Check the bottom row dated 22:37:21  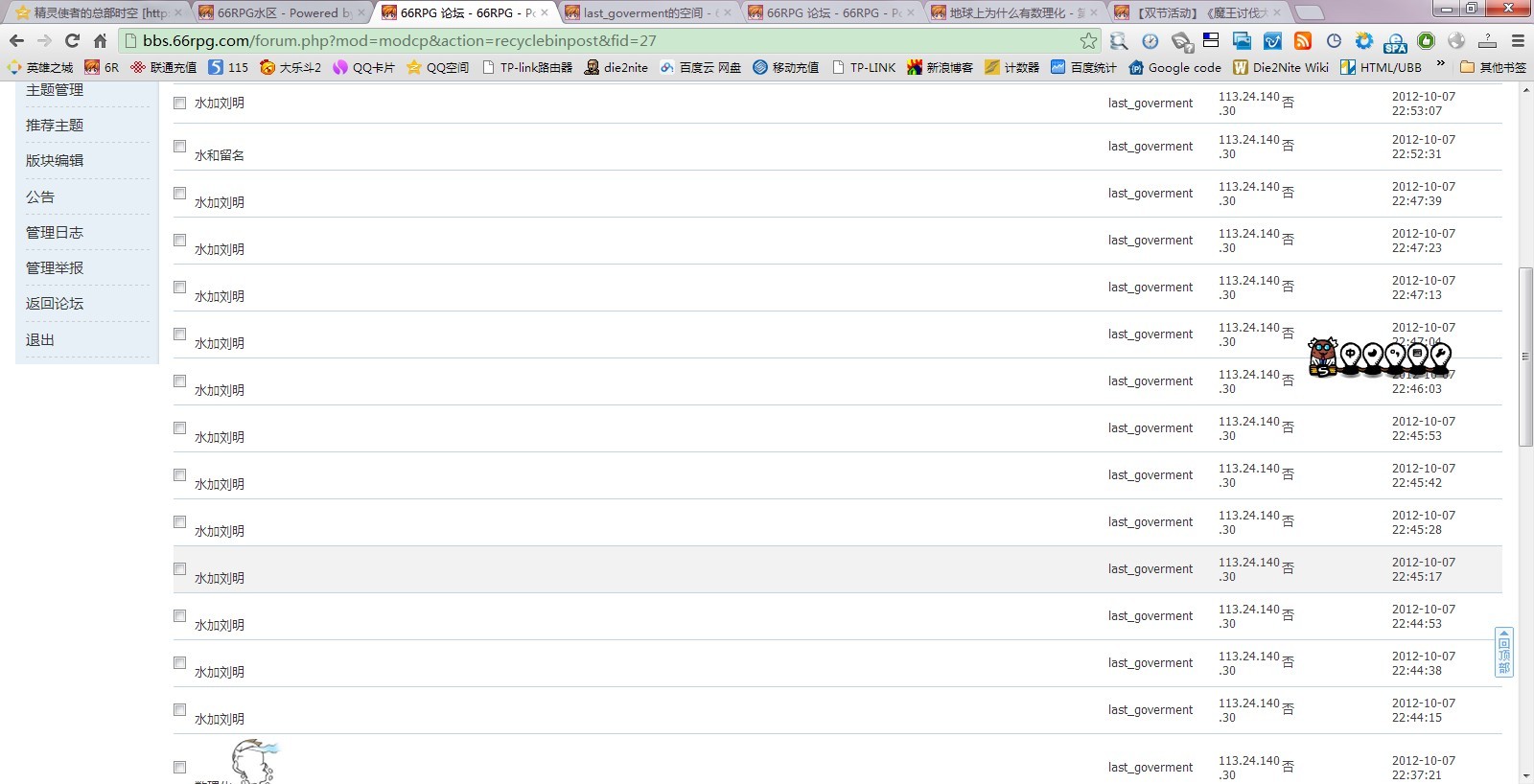[x=179, y=767]
